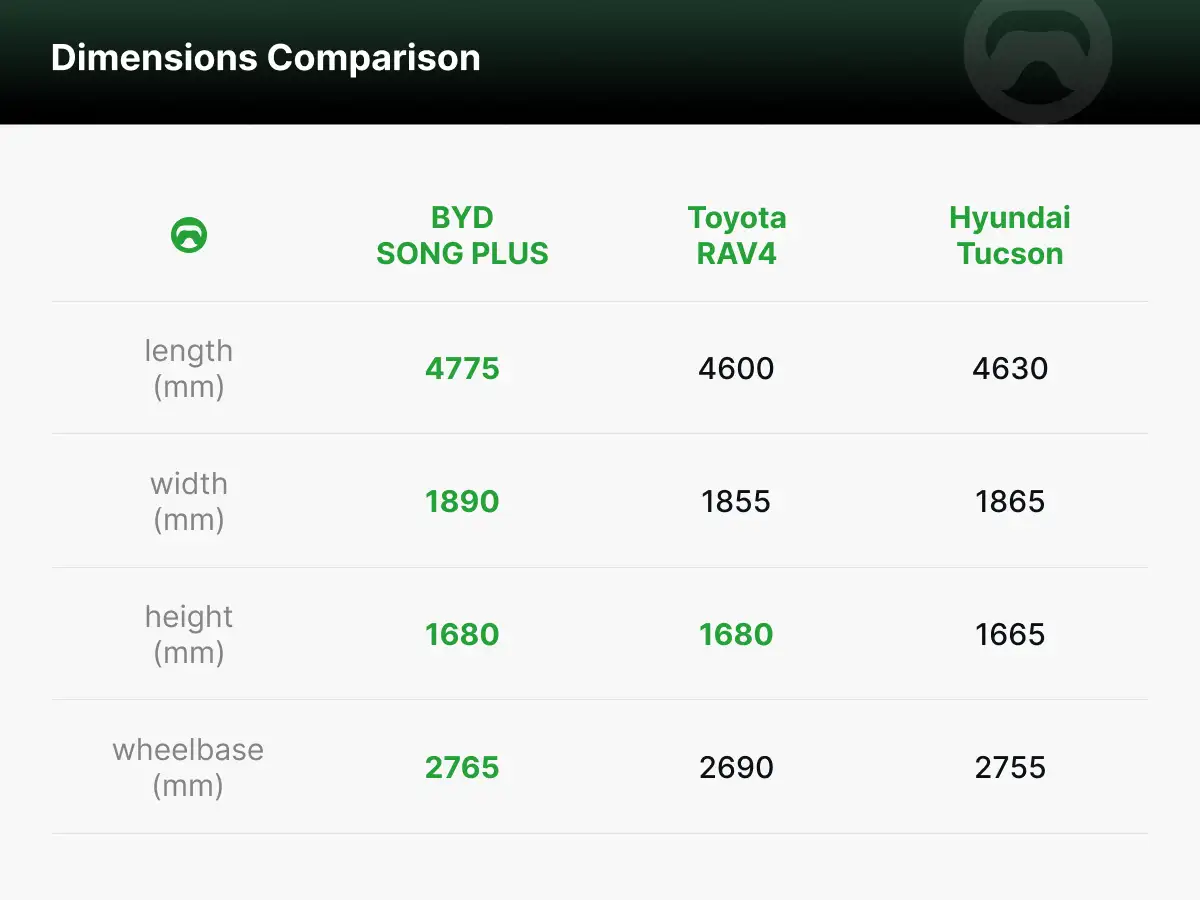Viewport: 1200px width, 900px height.
Task: Select the Toyota RAV4 column header
Action: (737, 236)
